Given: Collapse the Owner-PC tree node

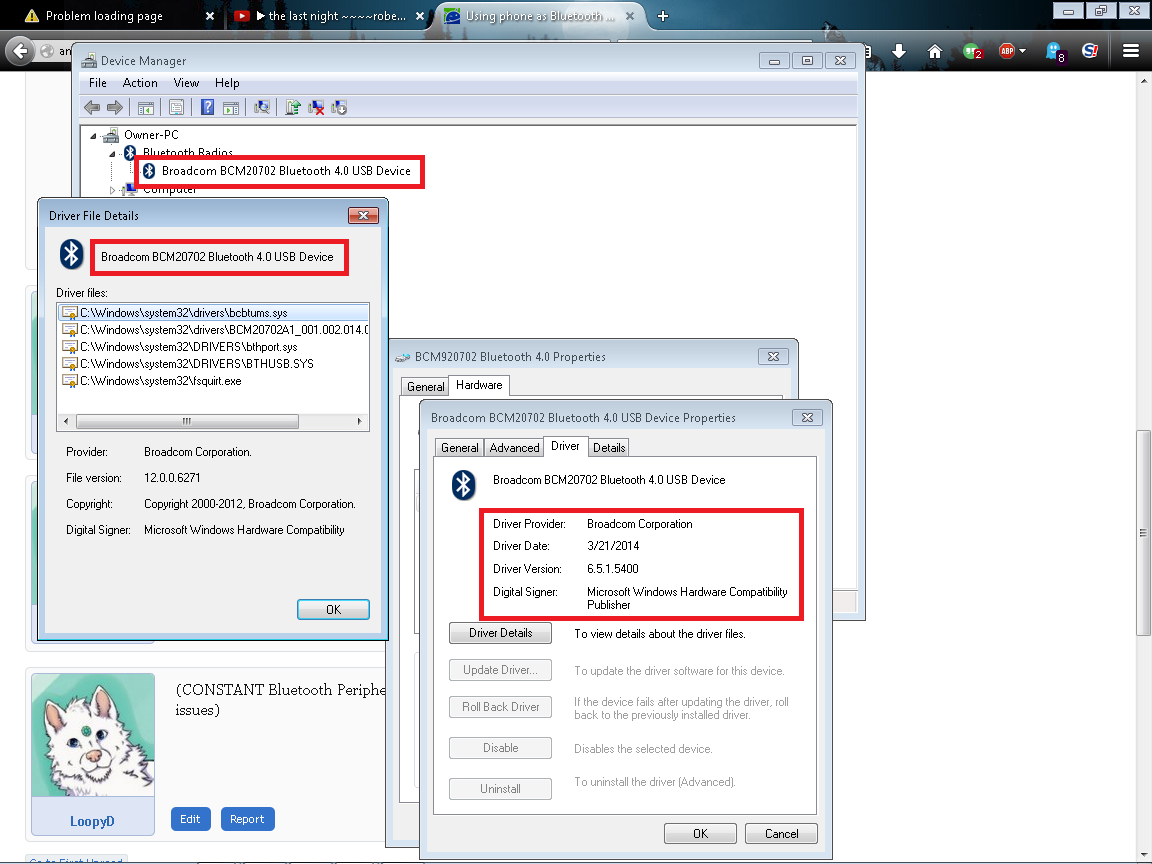Looking at the screenshot, I should 94,136.
